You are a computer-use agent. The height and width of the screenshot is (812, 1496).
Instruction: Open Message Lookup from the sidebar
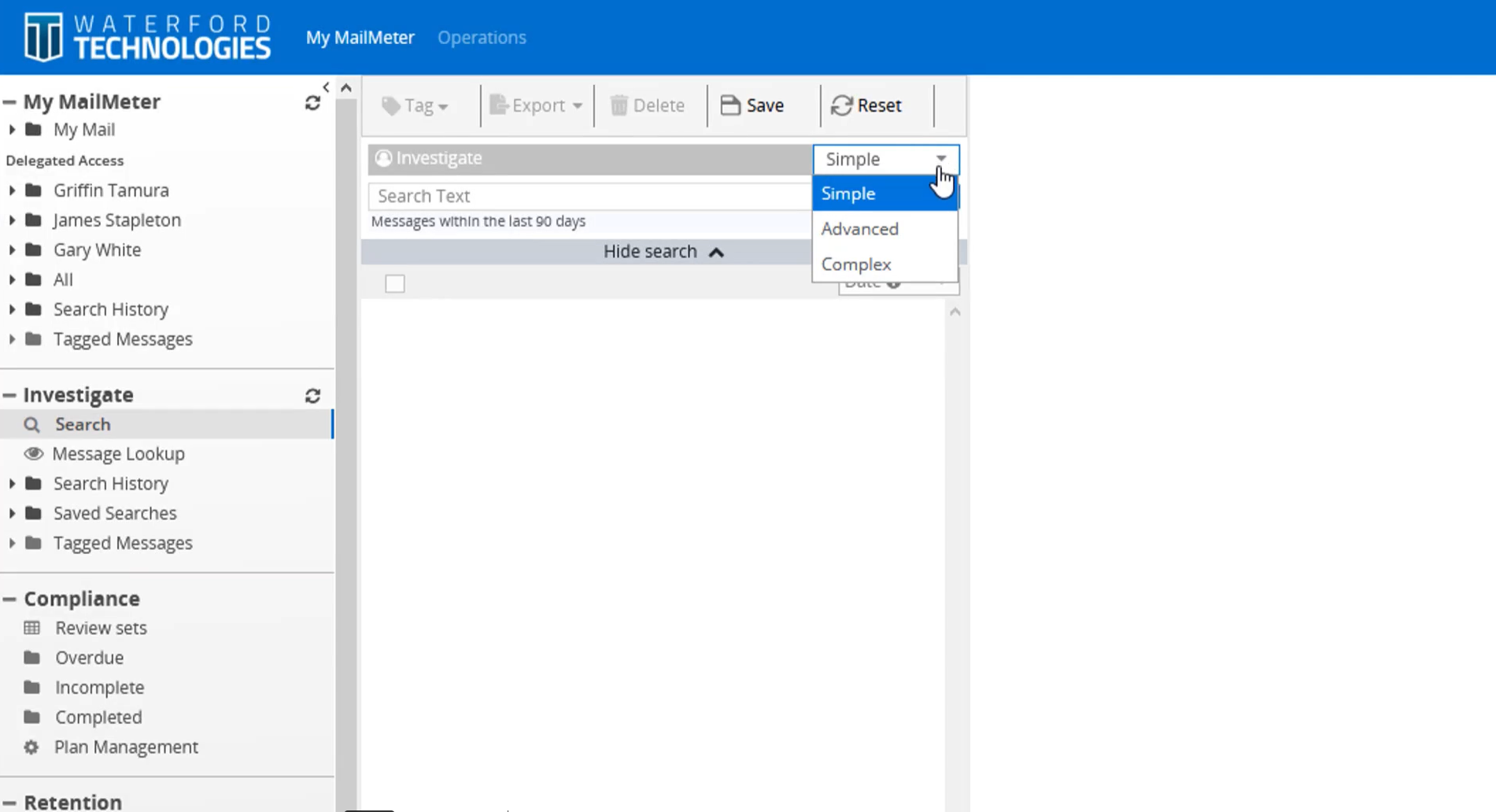[118, 453]
